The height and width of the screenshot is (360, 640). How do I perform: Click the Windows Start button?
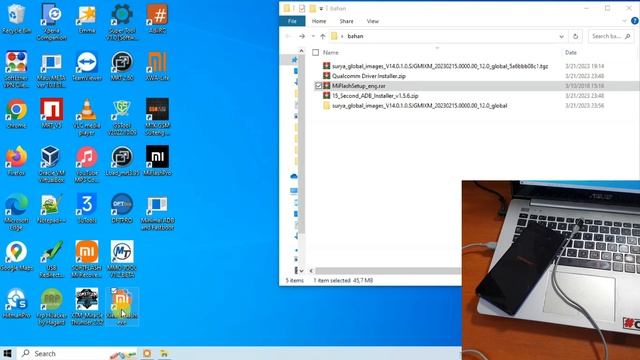tap(7, 353)
